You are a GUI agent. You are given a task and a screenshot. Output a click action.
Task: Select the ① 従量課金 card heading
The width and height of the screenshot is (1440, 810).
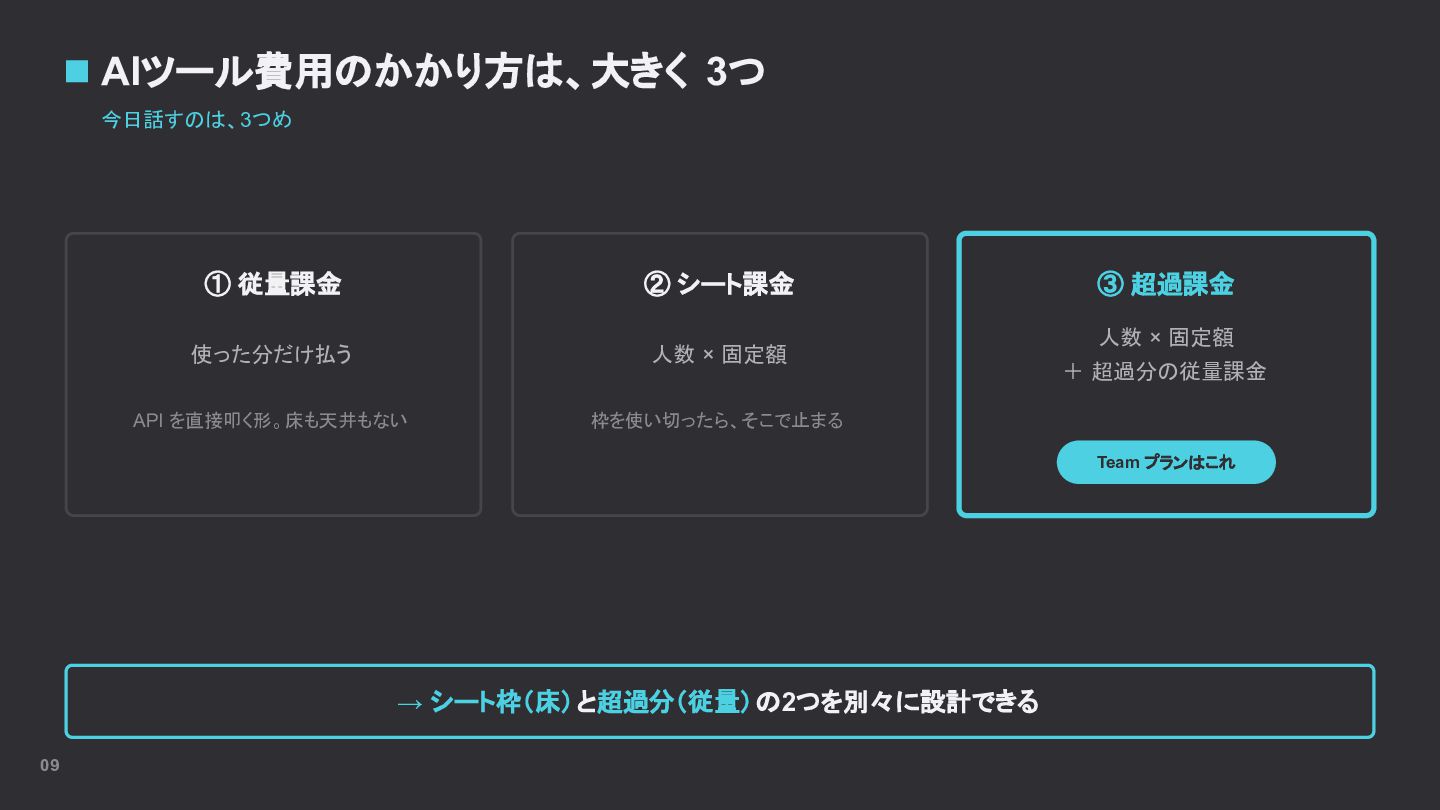[x=273, y=284]
